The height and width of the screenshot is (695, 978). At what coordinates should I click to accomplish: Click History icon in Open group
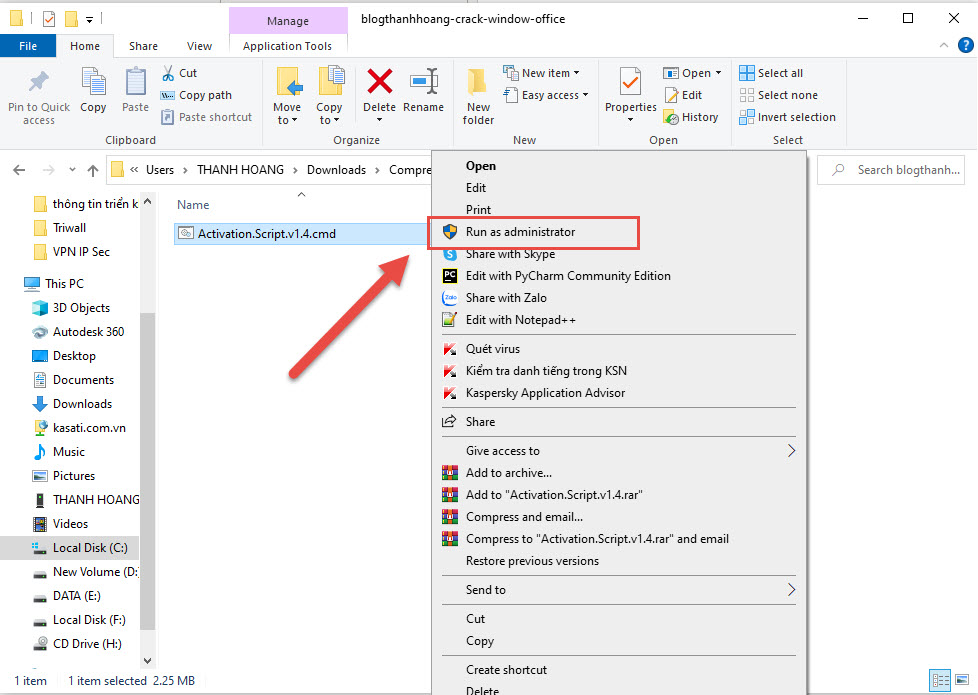click(691, 117)
